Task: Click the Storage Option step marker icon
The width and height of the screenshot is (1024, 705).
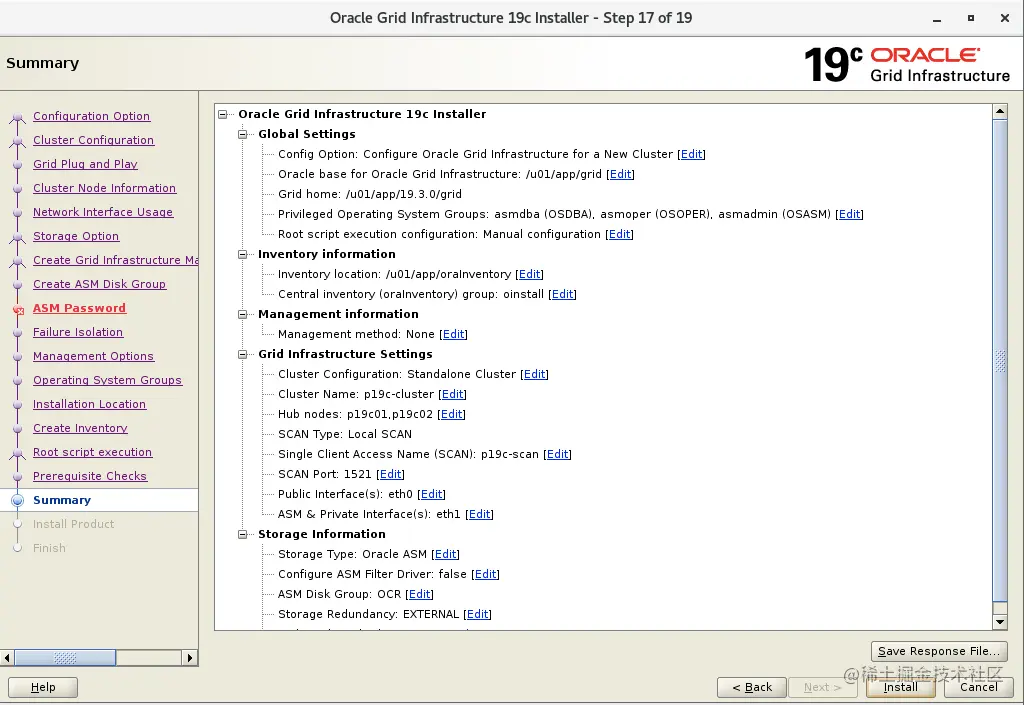Action: [x=18, y=238]
